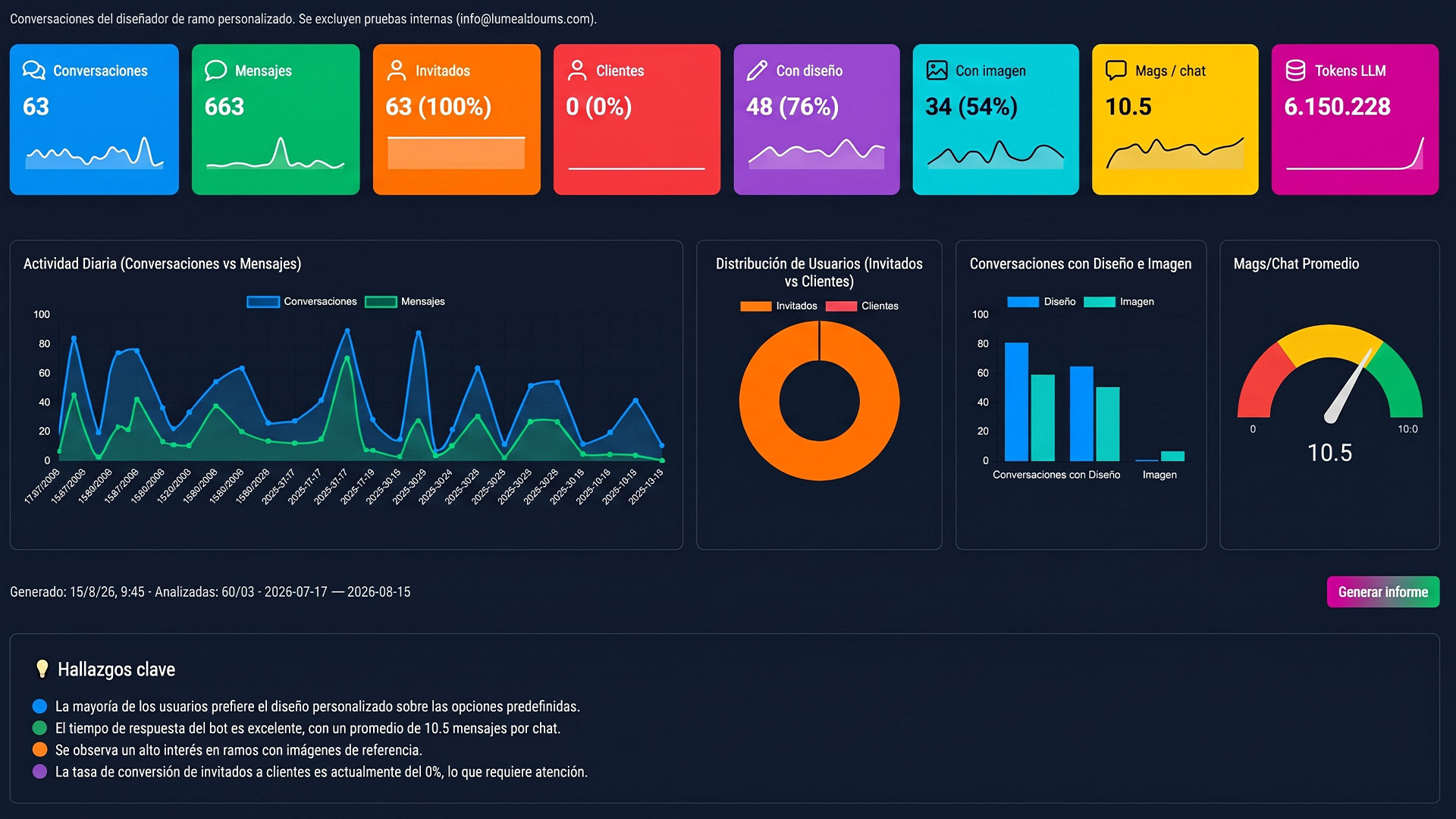The height and width of the screenshot is (819, 1456).
Task: Toggle the Conversaciones legend in activity chart
Action: pyautogui.click(x=302, y=302)
